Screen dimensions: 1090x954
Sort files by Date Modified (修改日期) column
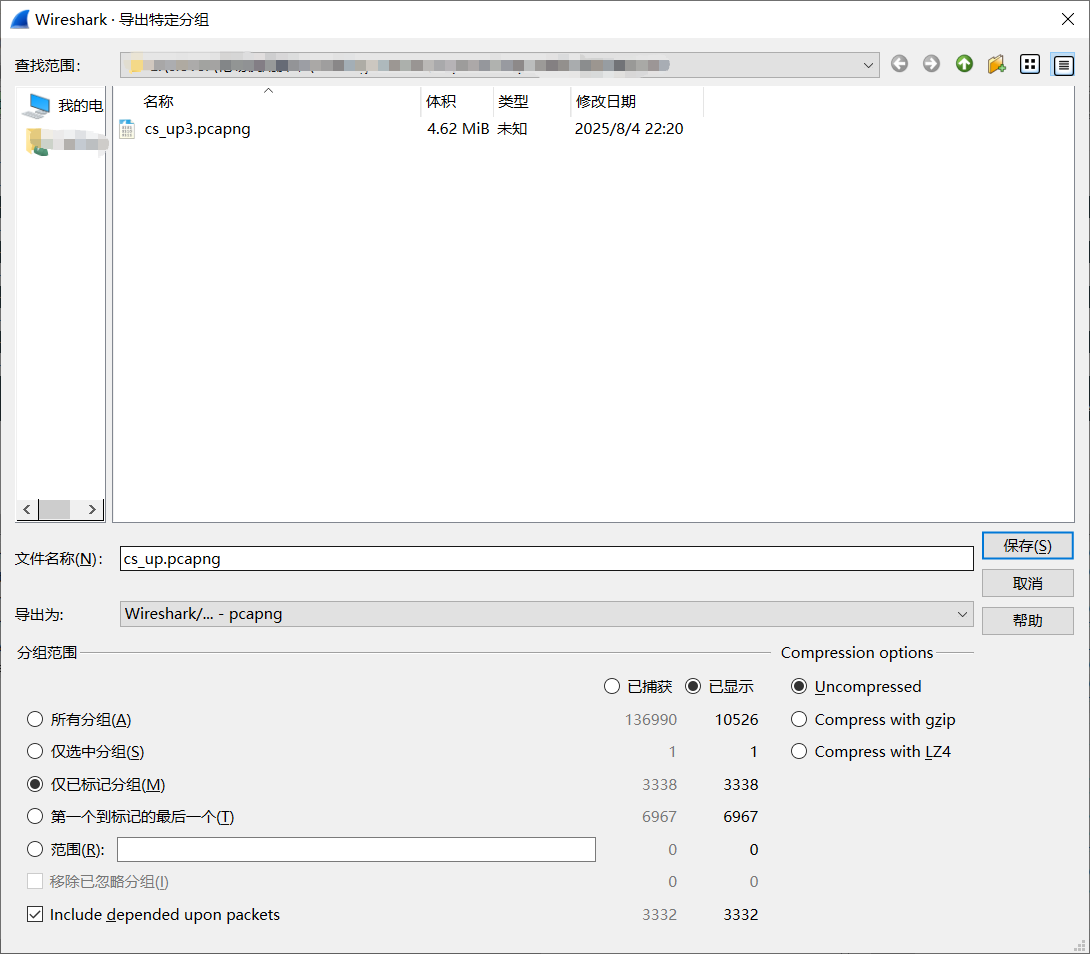637,102
